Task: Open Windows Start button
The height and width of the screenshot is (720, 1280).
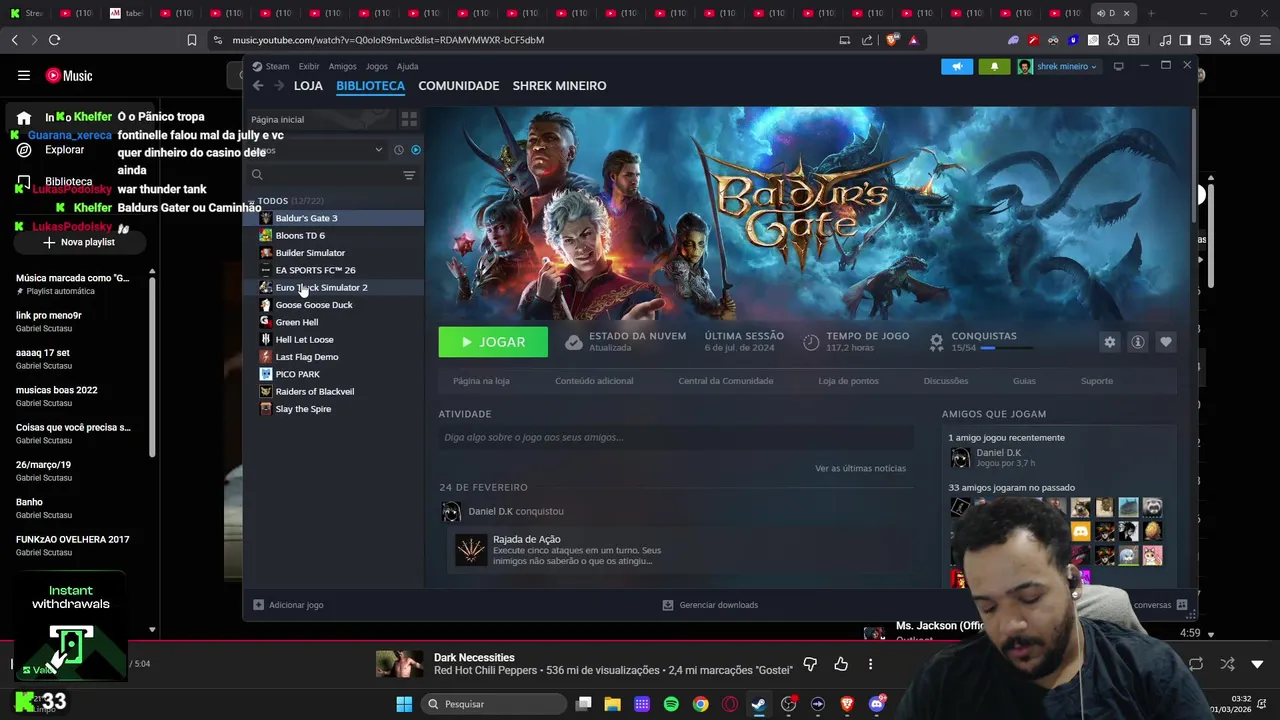Action: click(404, 704)
